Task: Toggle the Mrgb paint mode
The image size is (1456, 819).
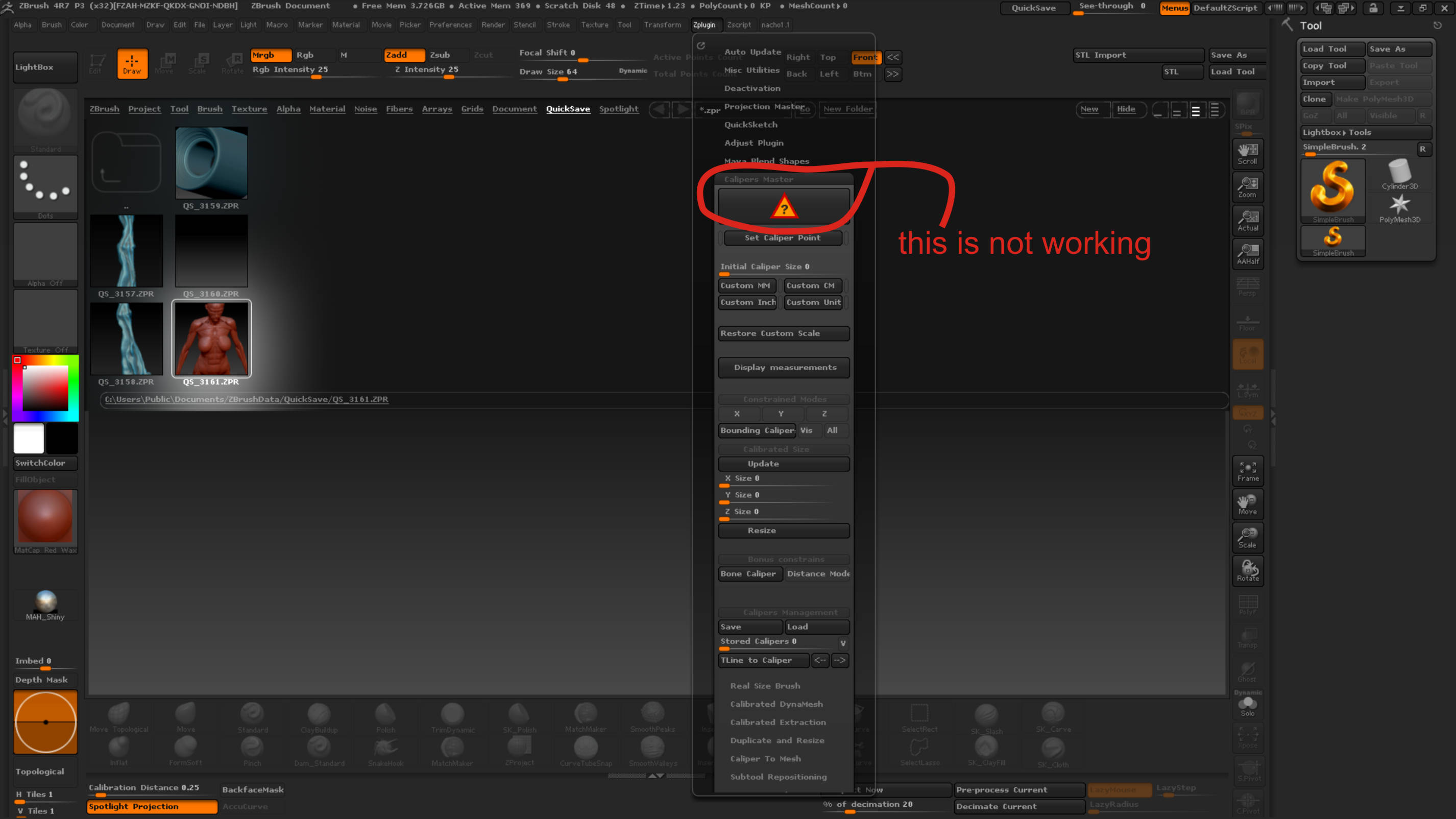Action: (270, 55)
